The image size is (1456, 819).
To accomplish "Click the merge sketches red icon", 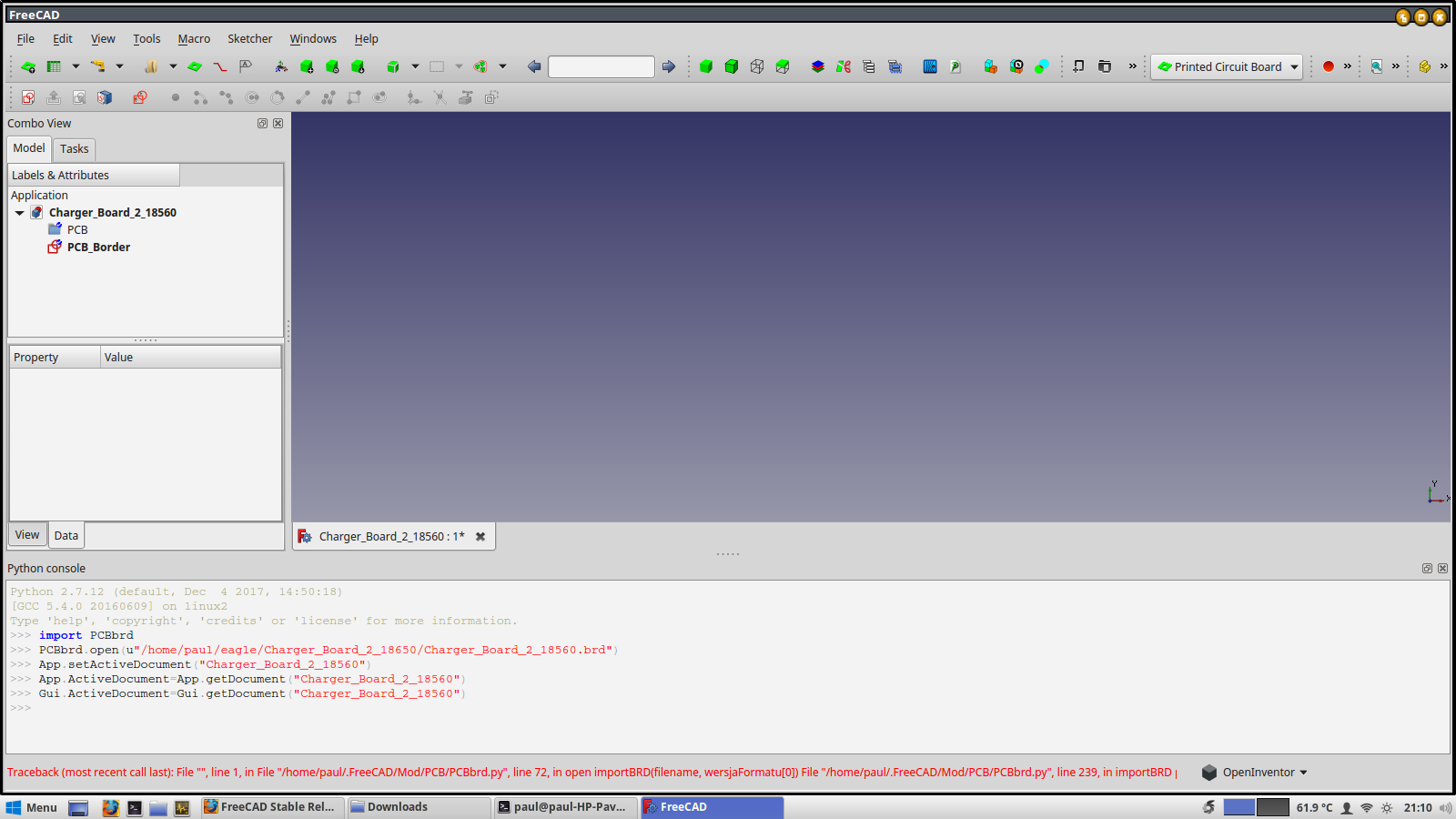I will [140, 97].
